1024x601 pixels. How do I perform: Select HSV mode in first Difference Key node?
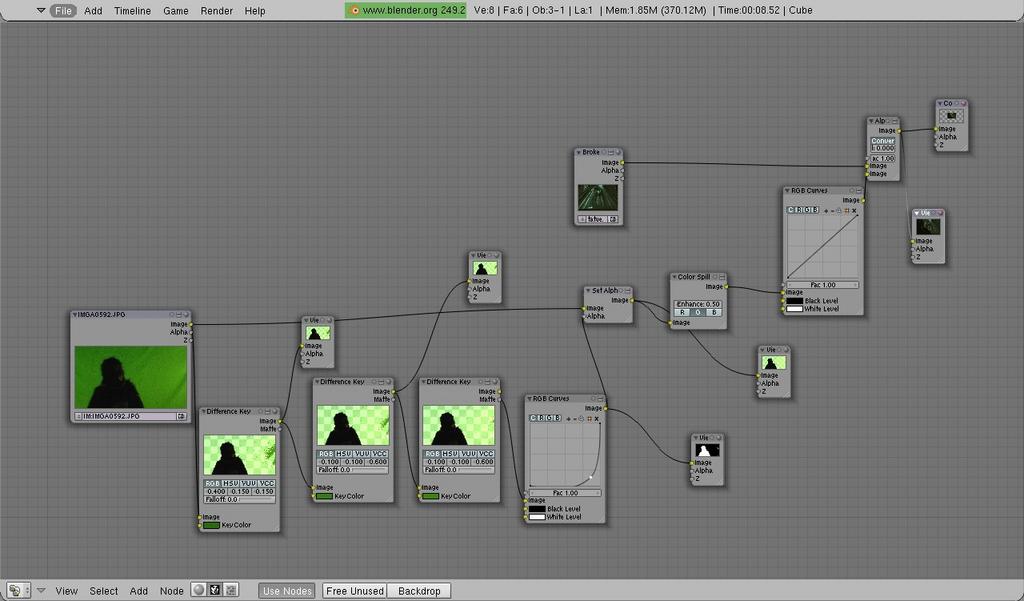230,484
